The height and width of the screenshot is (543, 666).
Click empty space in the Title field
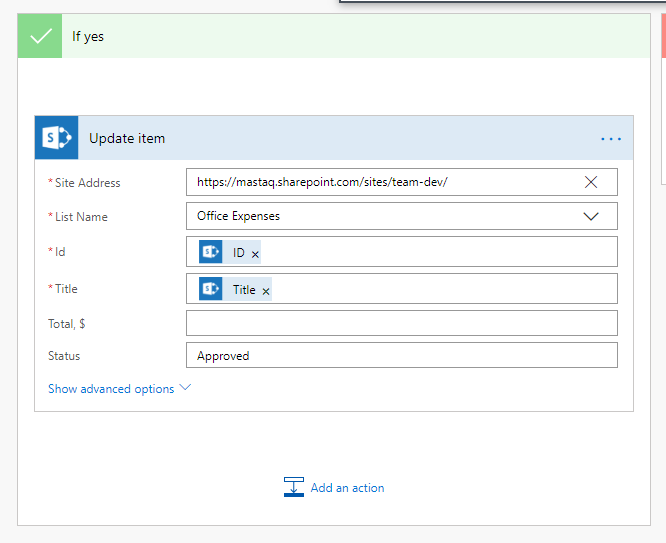pyautogui.click(x=440, y=289)
